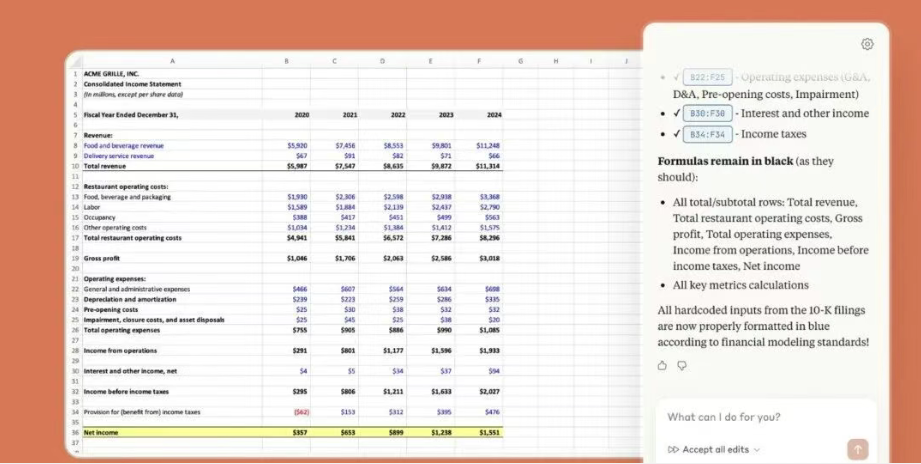Select column A header

click(x=172, y=60)
